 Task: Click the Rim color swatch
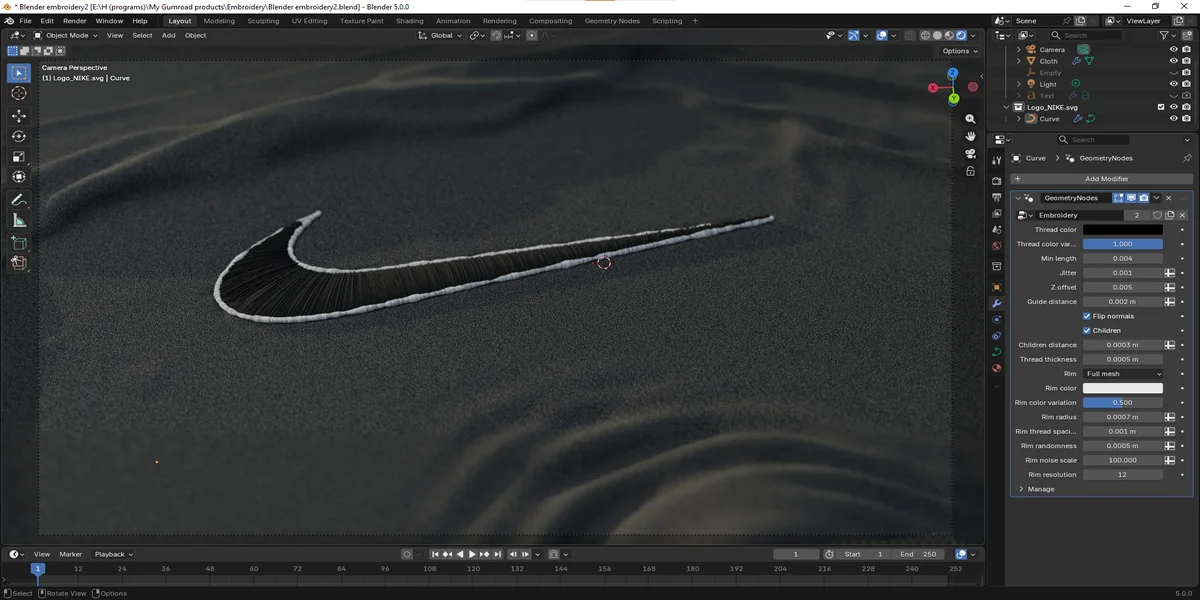tap(1122, 387)
